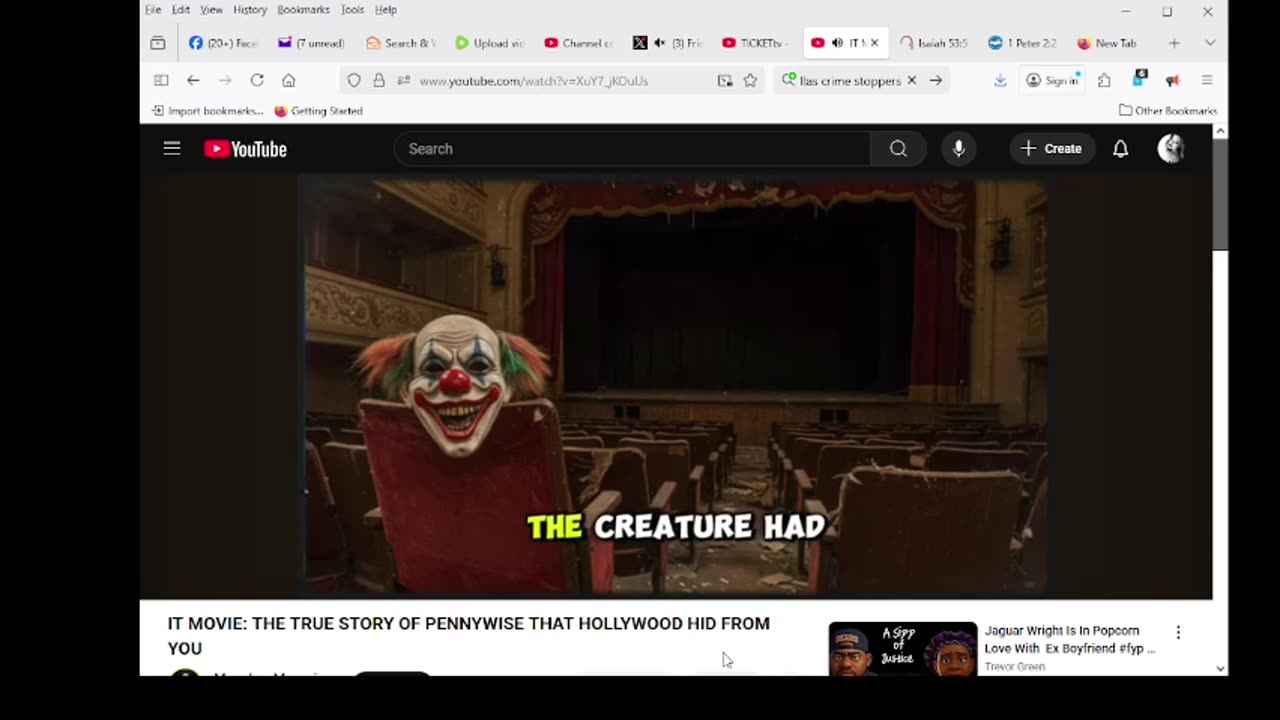Click the scrollbar up arrow
Image resolution: width=1280 pixels, height=720 pixels.
pos(1220,131)
